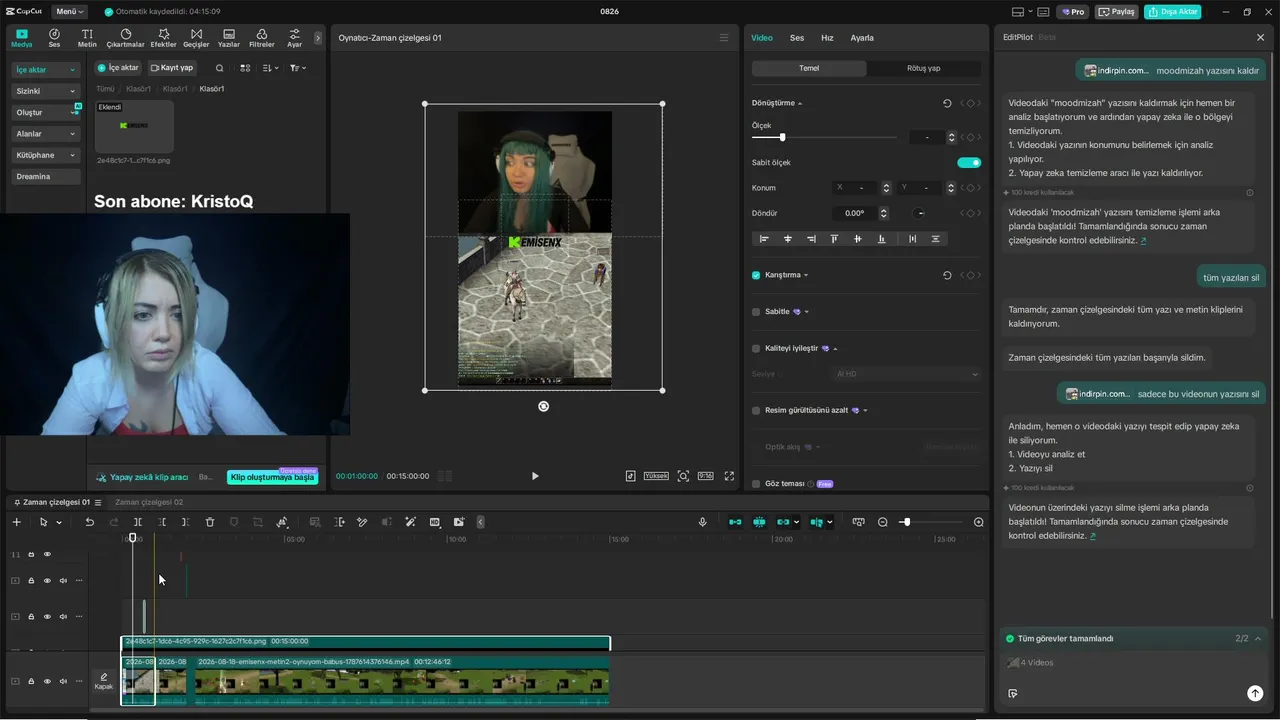1280x720 pixels.
Task: Delete the selected clip with trash icon
Action: point(210,522)
